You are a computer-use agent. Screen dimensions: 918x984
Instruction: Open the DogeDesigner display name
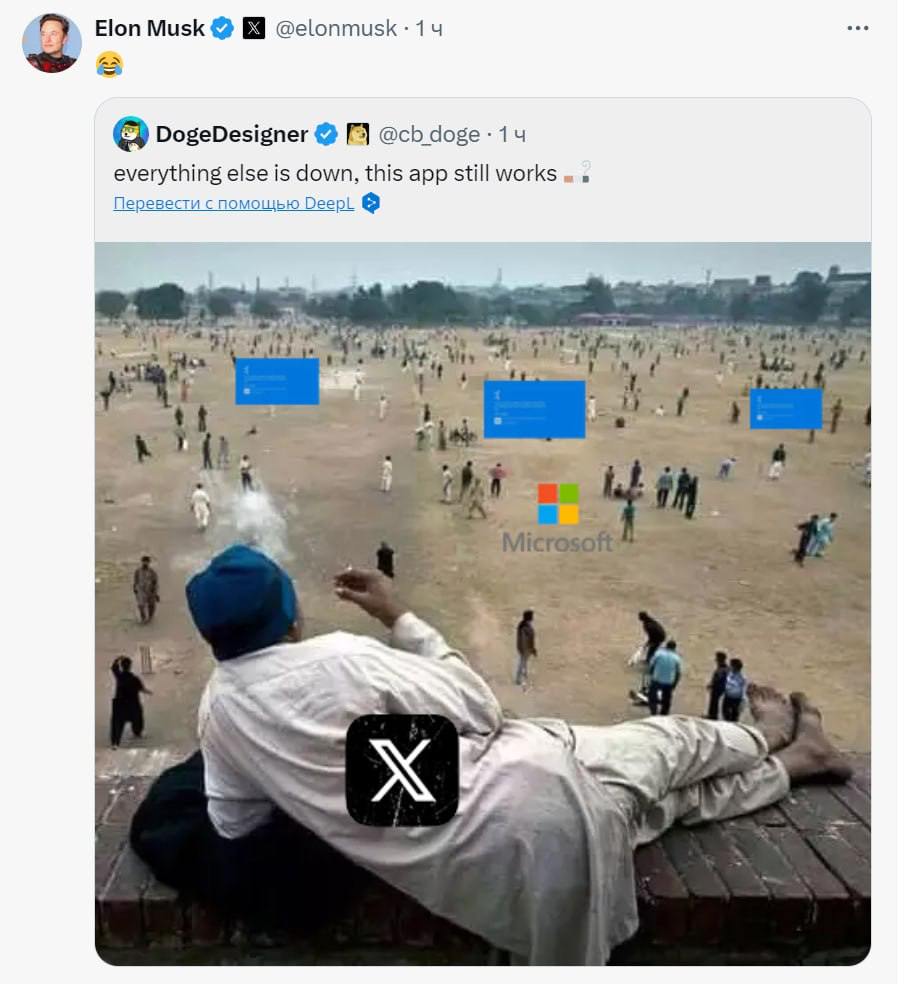[x=232, y=134]
